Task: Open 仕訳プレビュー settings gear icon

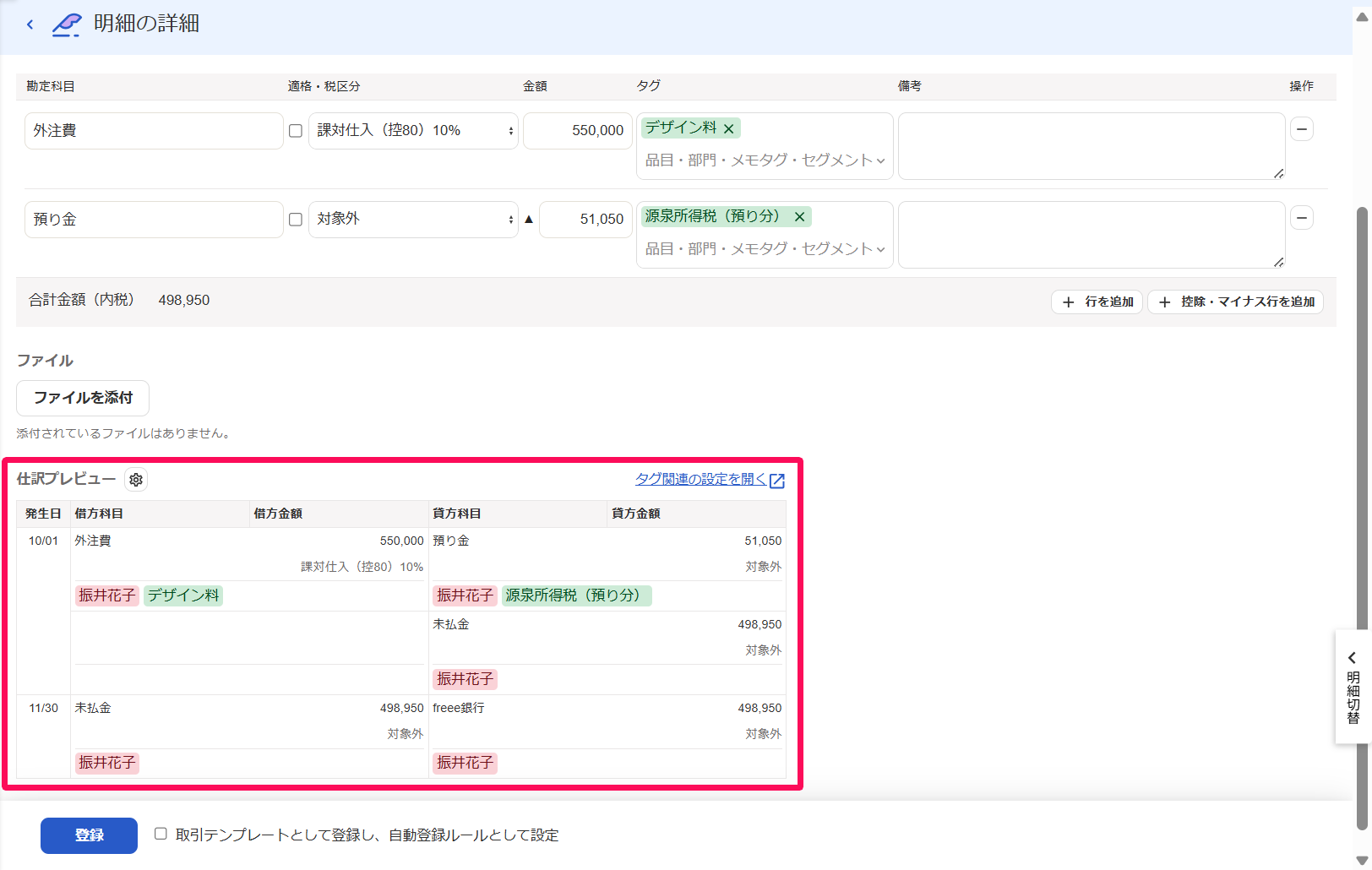Action: [136, 480]
